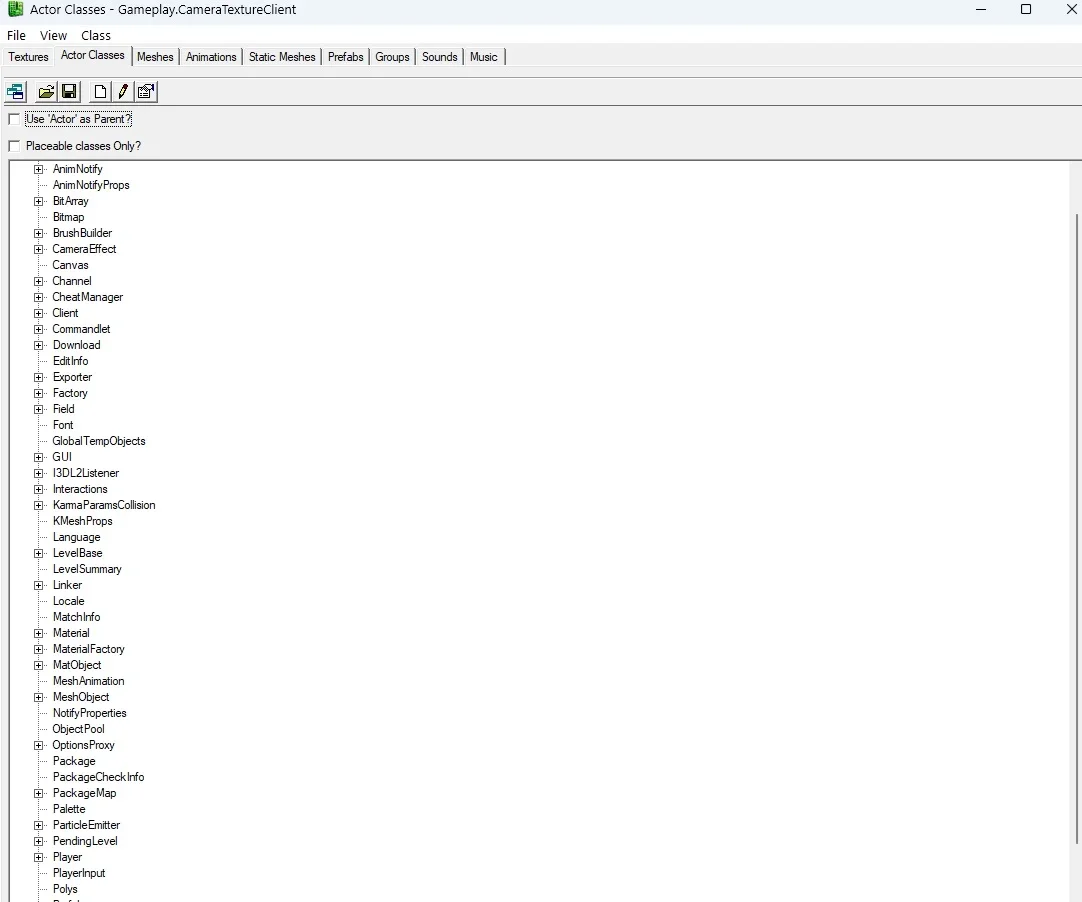Select the Interactions class label
The image size is (1082, 902).
(x=80, y=489)
